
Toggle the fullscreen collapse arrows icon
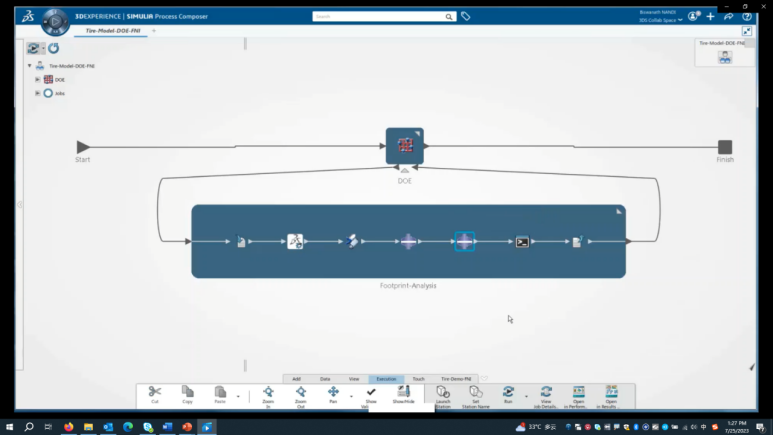(x=746, y=31)
